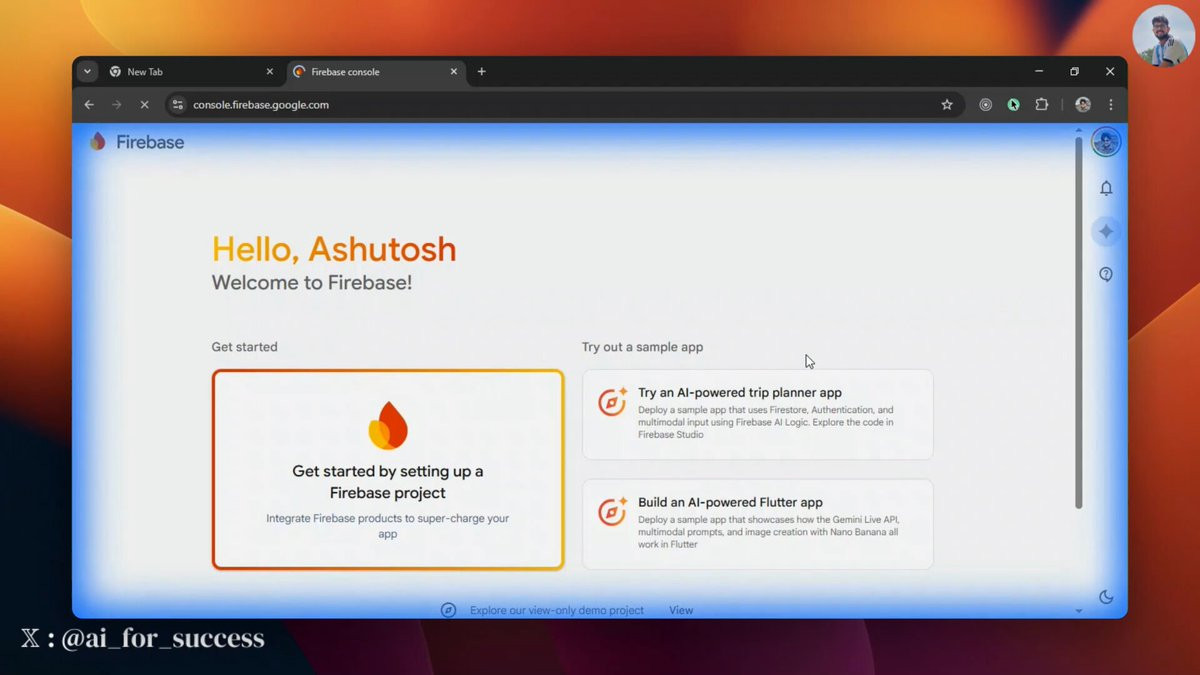Image resolution: width=1200 pixels, height=675 pixels.
Task: Close the New Tab tab
Action: (x=269, y=71)
